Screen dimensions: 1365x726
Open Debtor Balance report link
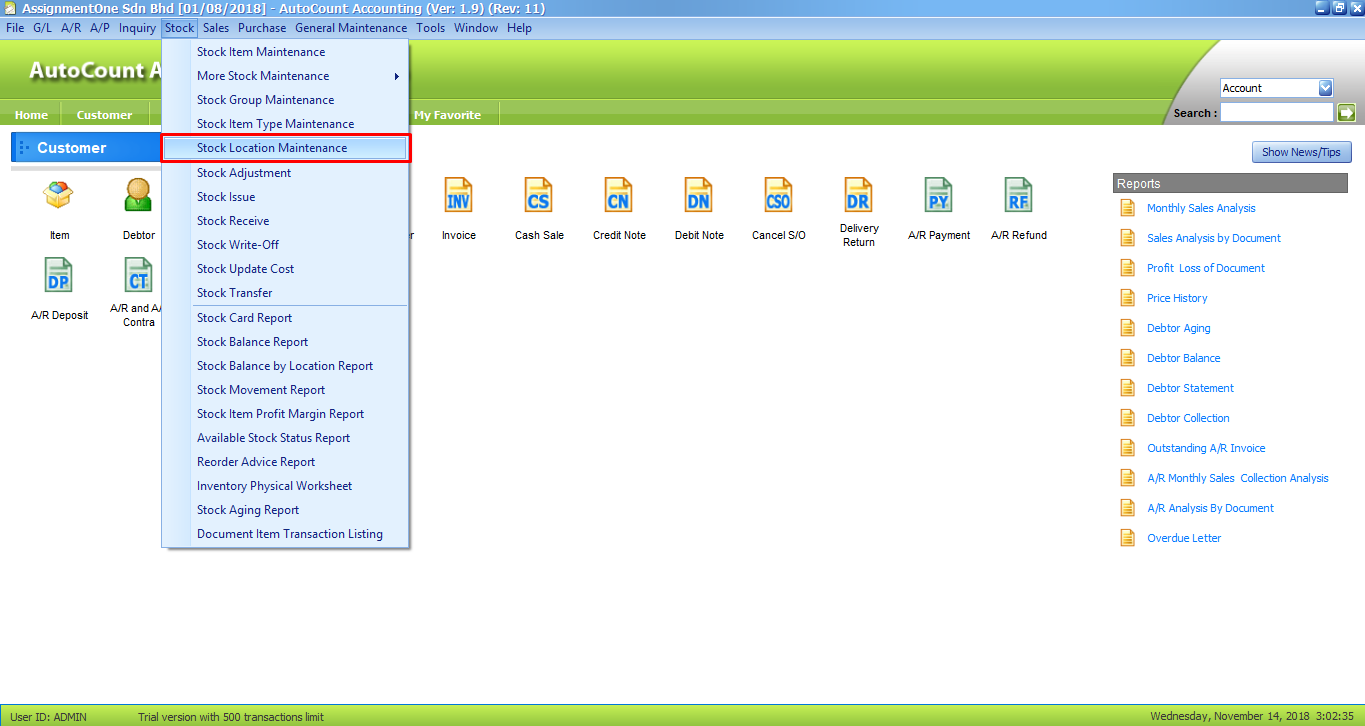[1184, 358]
